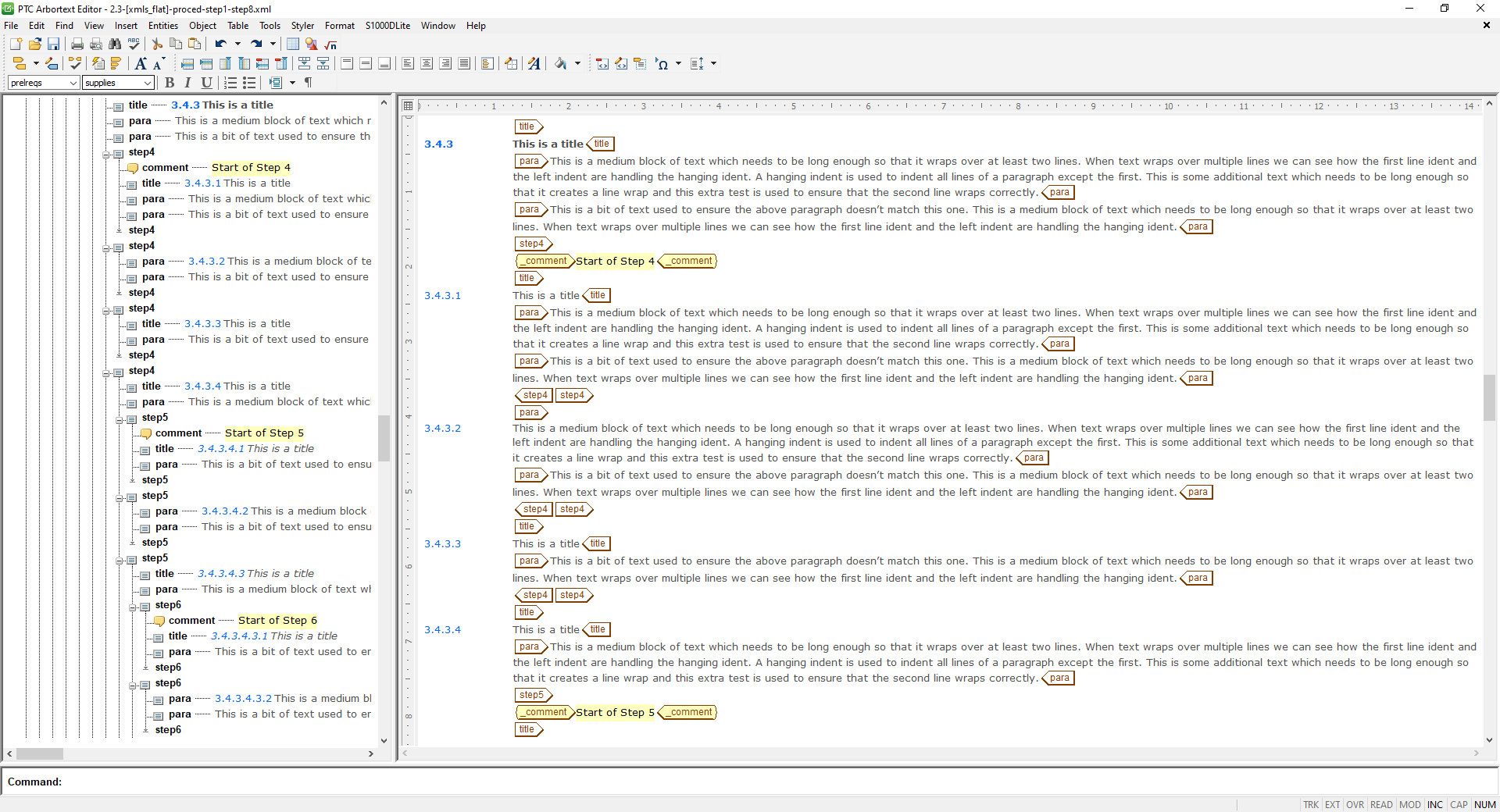Save the document with the floppy disk icon
The image size is (1500, 812).
point(53,45)
